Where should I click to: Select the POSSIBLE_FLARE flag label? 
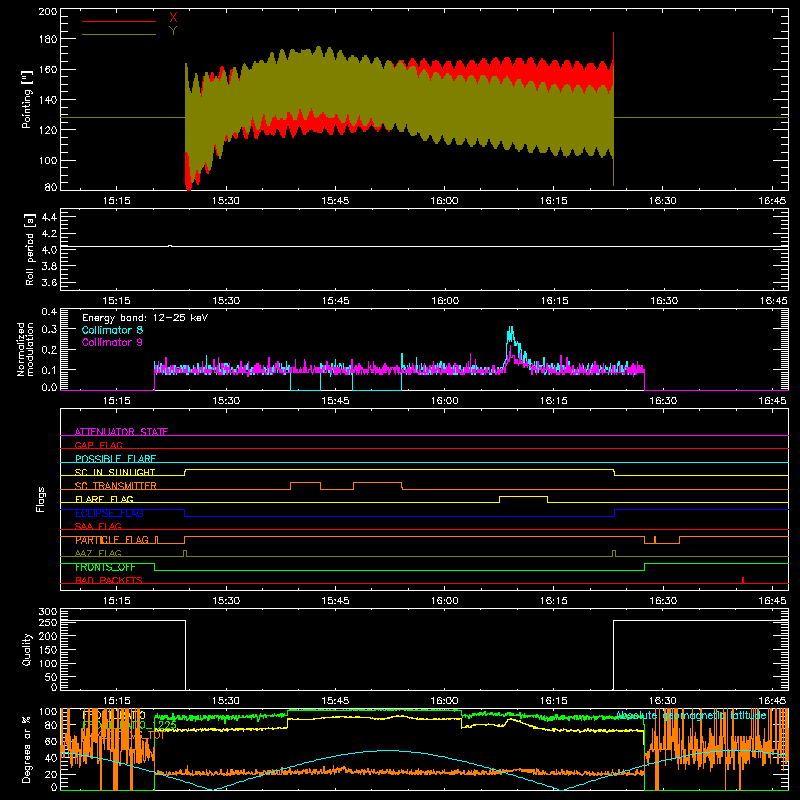pyautogui.click(x=115, y=459)
